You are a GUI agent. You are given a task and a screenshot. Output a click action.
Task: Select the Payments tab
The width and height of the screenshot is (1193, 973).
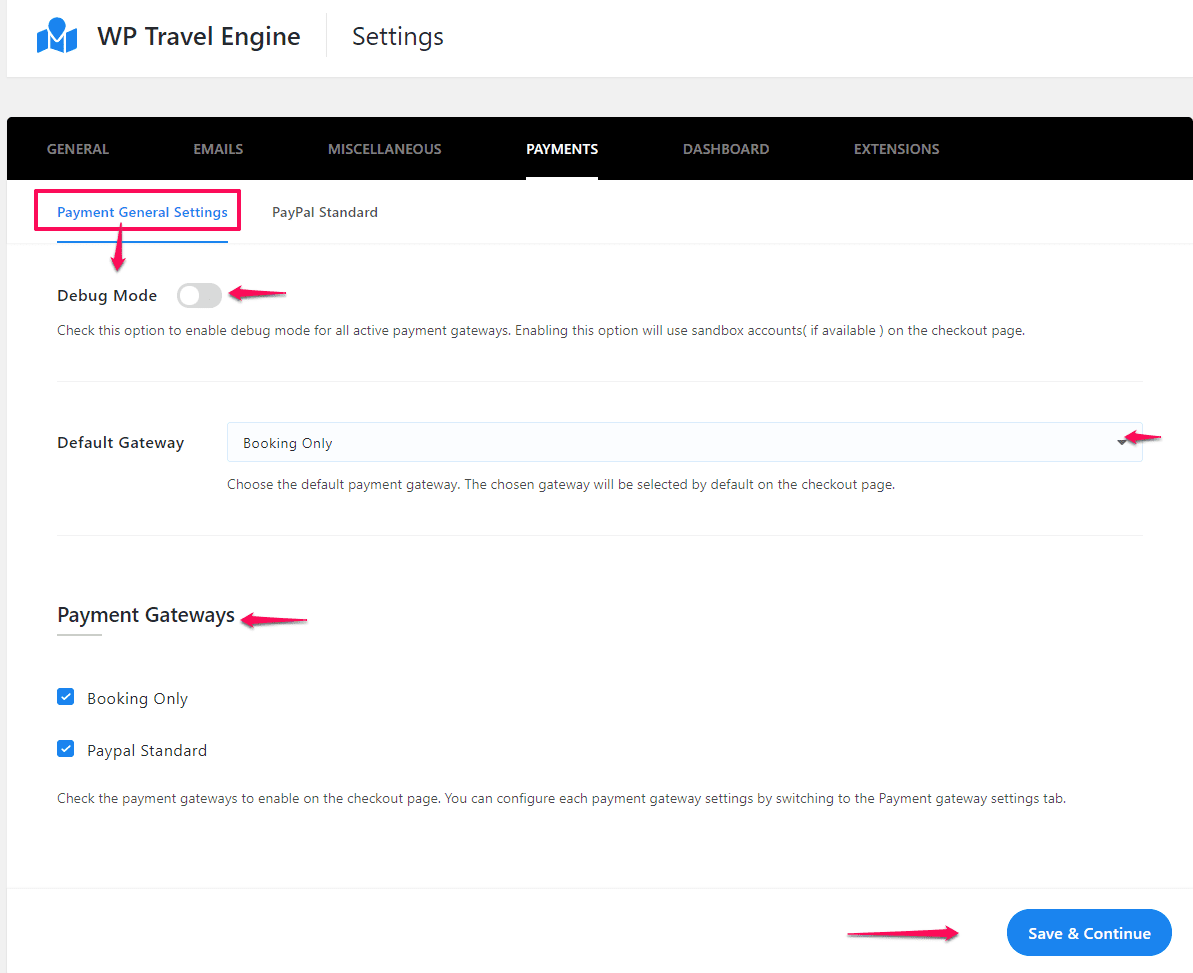pyautogui.click(x=562, y=149)
